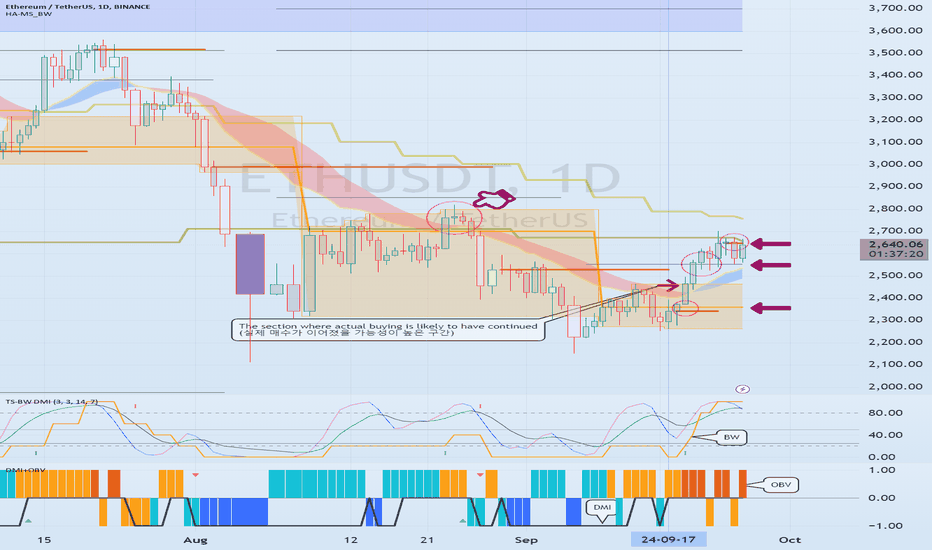The width and height of the screenshot is (932, 550).
Task: Select the BW callout label
Action: click(731, 437)
